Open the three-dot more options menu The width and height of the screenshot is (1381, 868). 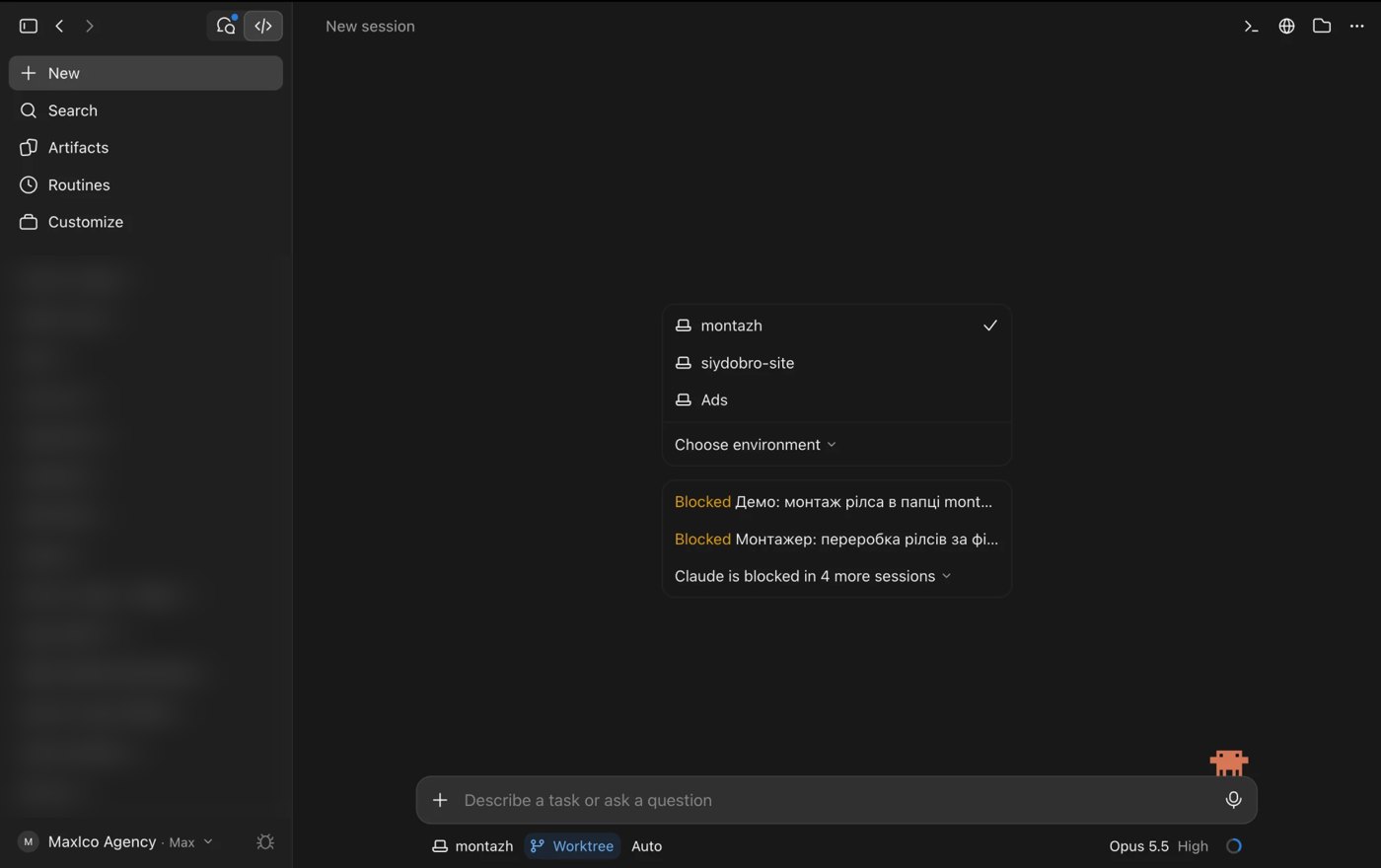click(x=1357, y=26)
